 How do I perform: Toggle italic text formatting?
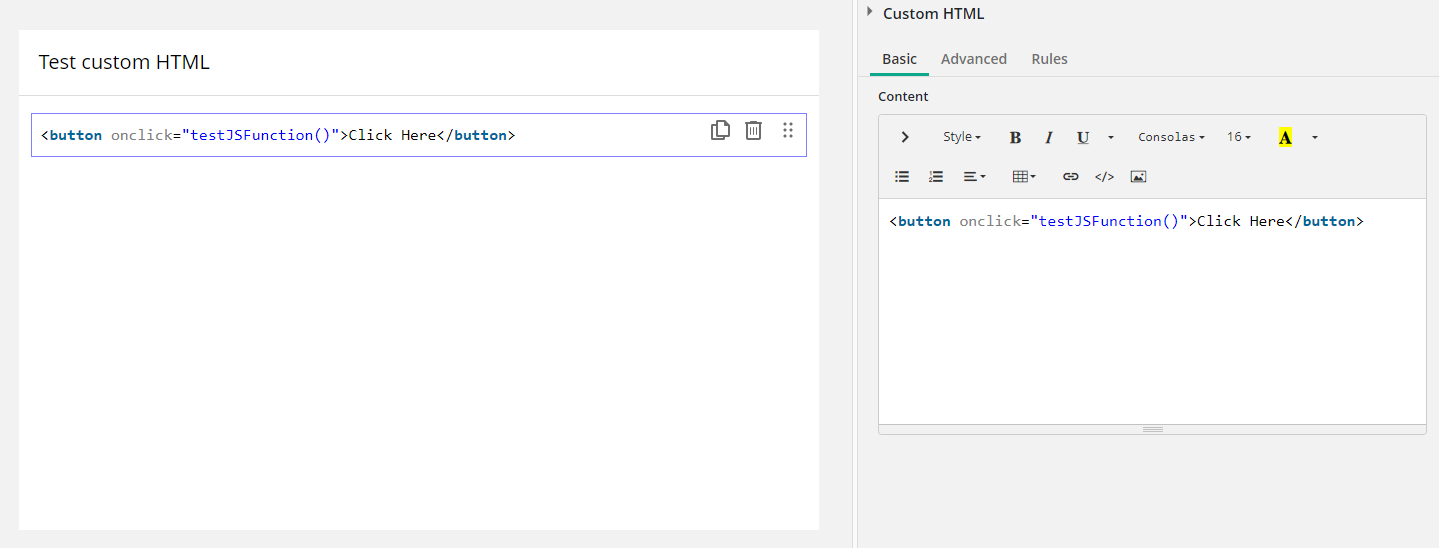pos(1049,137)
